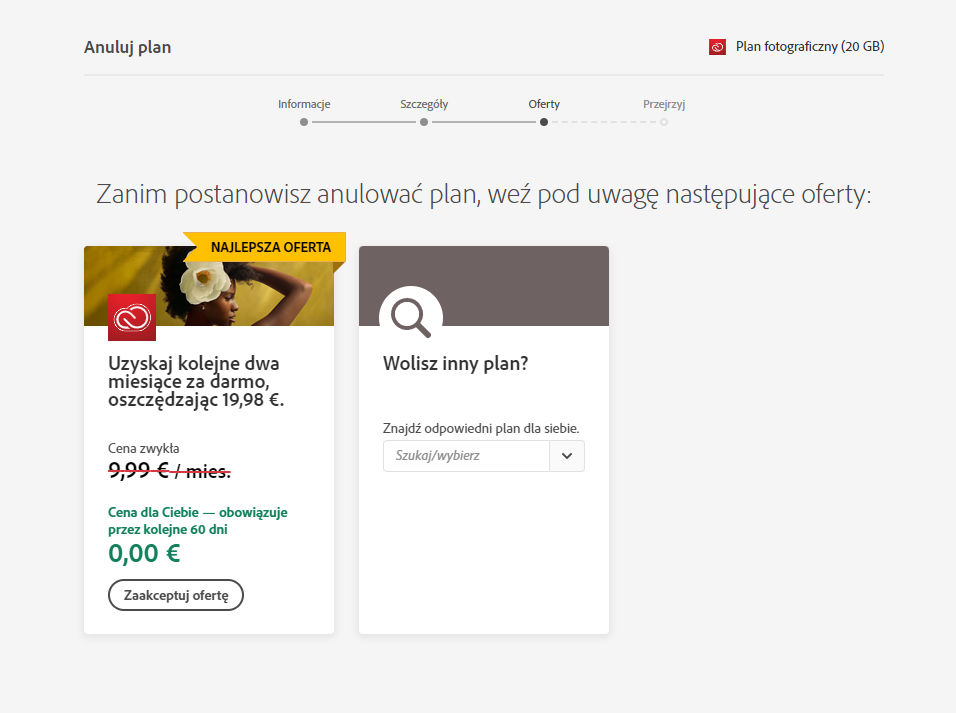
Task: Click the red Creative Cloud logo on offer card
Action: [x=132, y=317]
